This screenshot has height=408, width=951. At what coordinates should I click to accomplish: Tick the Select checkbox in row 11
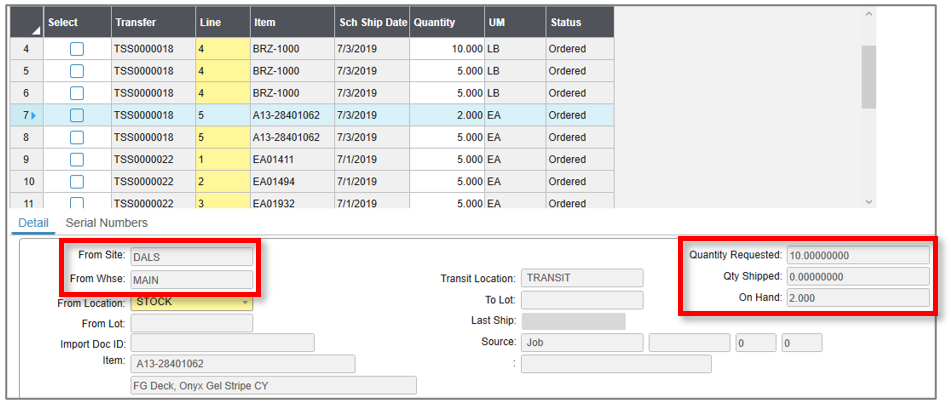77,202
